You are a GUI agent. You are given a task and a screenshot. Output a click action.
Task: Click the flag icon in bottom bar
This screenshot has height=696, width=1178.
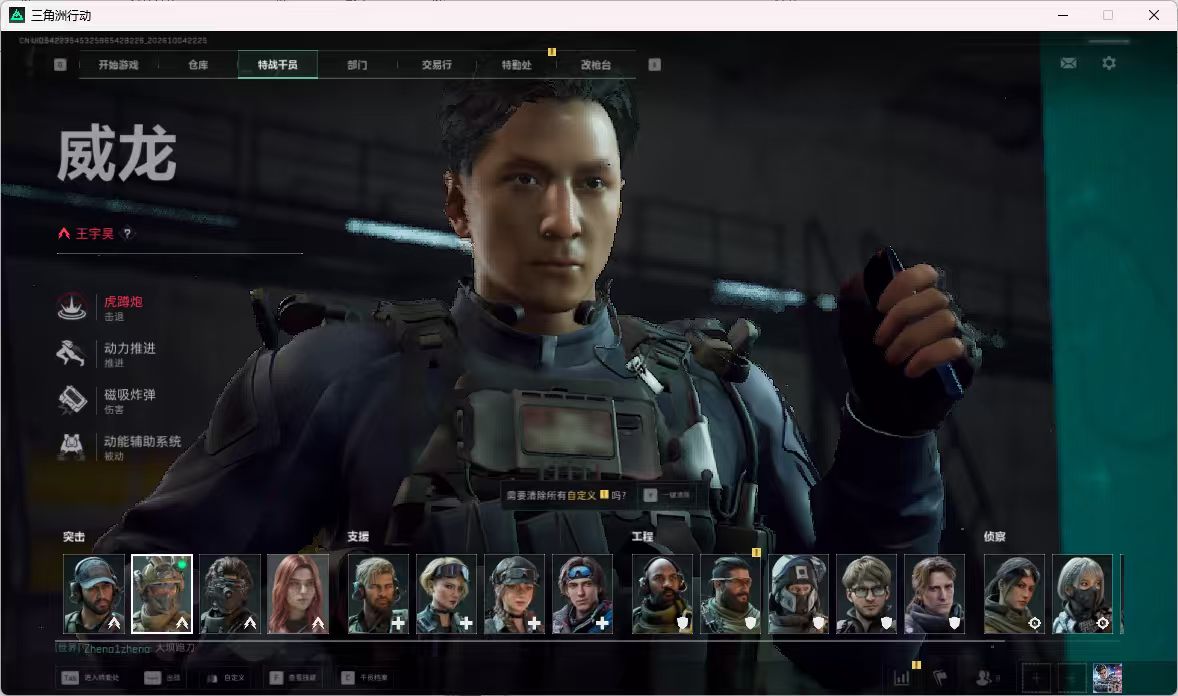[940, 678]
